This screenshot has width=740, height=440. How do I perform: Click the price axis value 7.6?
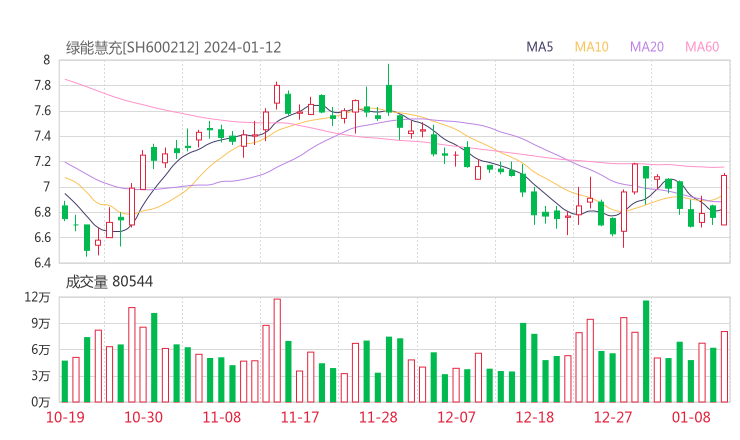(x=42, y=111)
